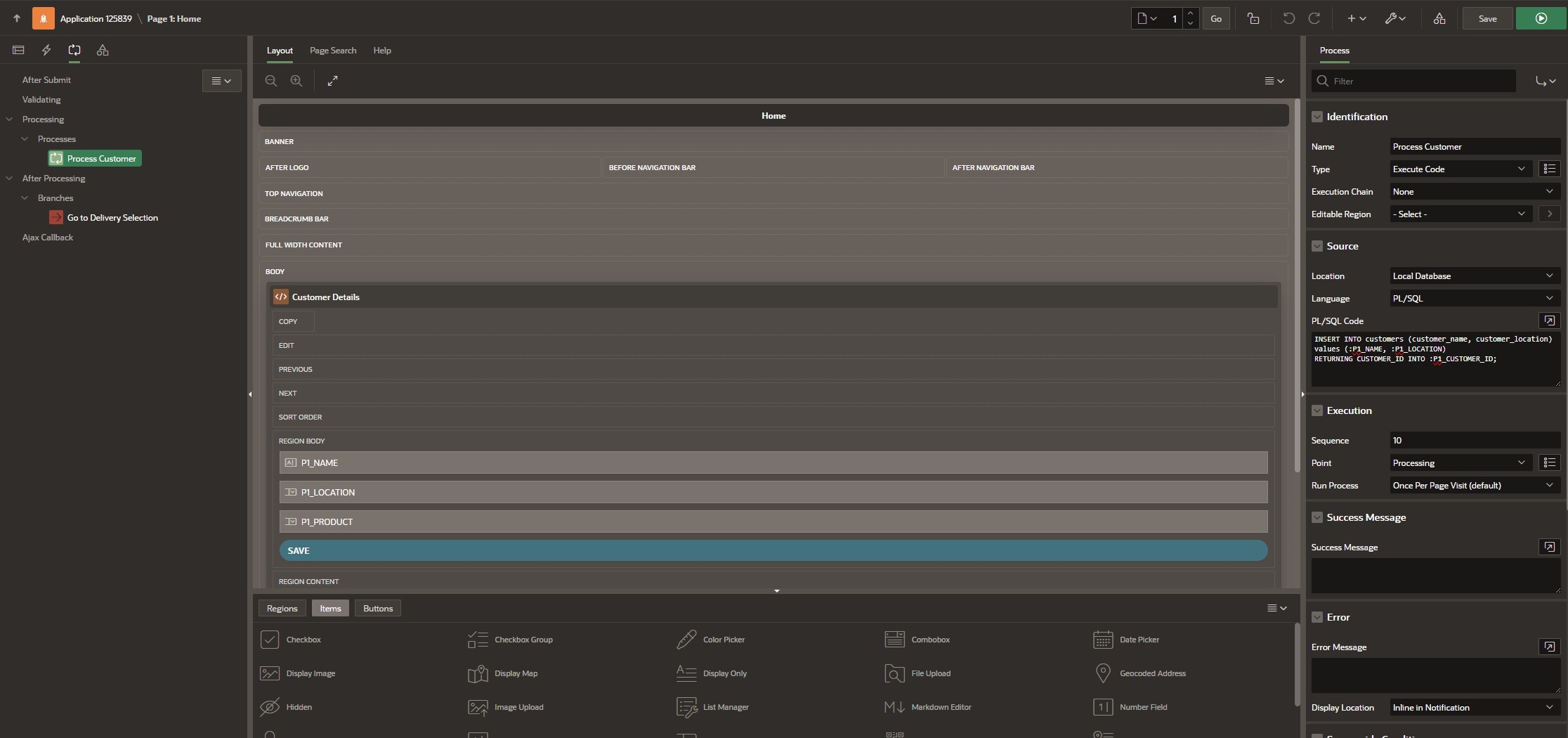The image size is (1568, 738).
Task: Click the Undo icon
Action: click(1288, 18)
